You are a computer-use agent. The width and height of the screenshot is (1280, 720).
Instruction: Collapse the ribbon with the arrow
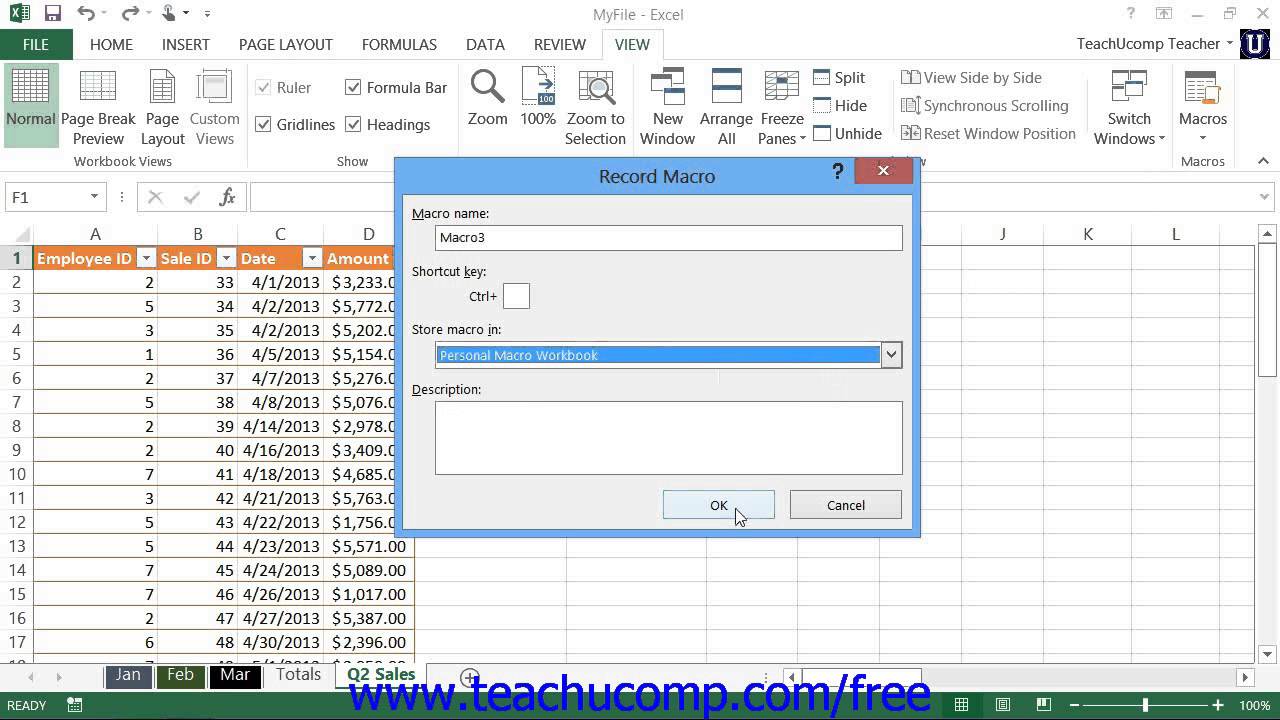tap(1263, 161)
